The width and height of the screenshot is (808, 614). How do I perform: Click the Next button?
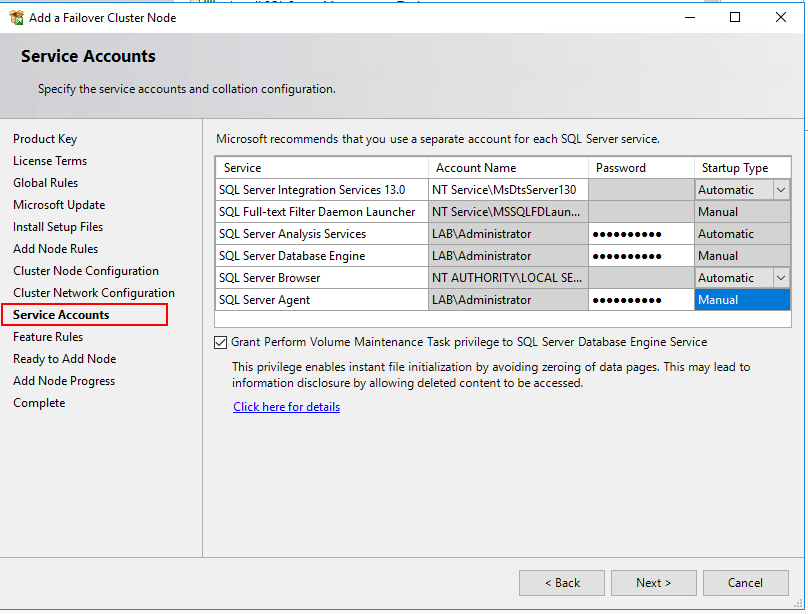653,583
